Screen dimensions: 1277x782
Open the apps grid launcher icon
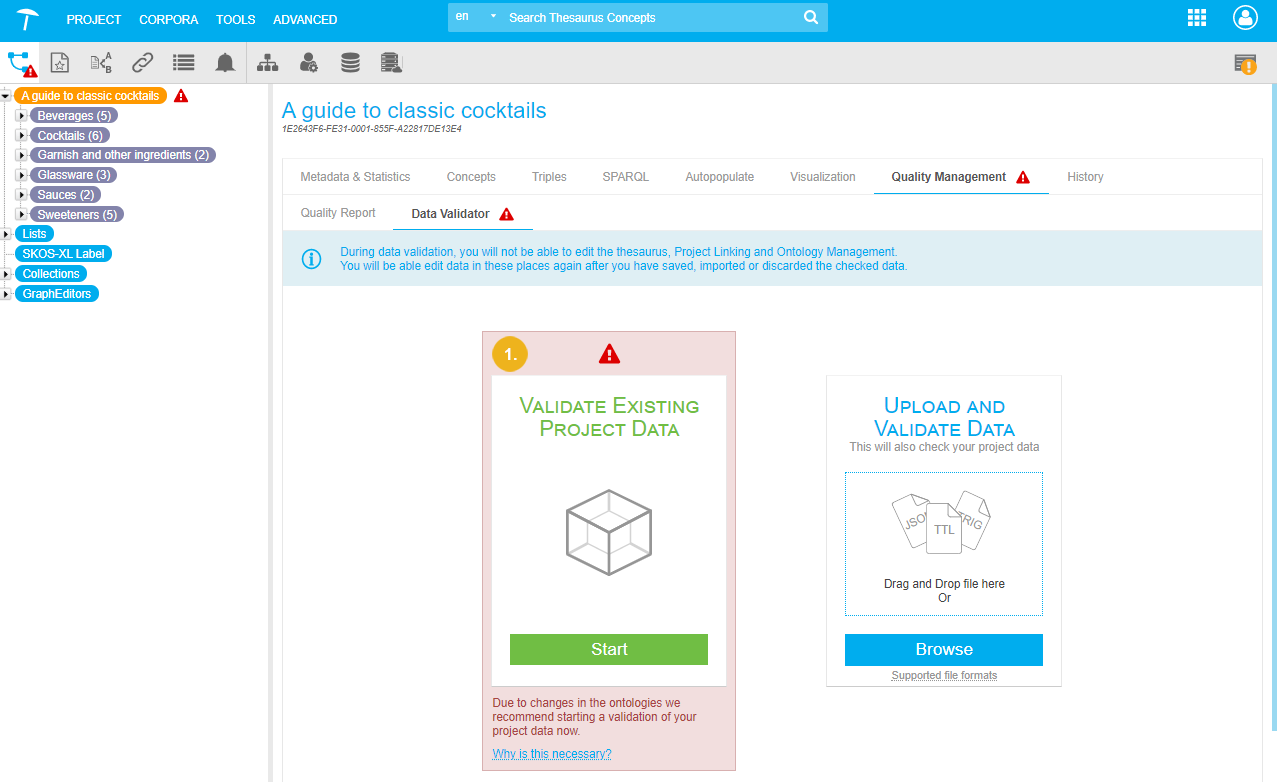[x=1196, y=18]
